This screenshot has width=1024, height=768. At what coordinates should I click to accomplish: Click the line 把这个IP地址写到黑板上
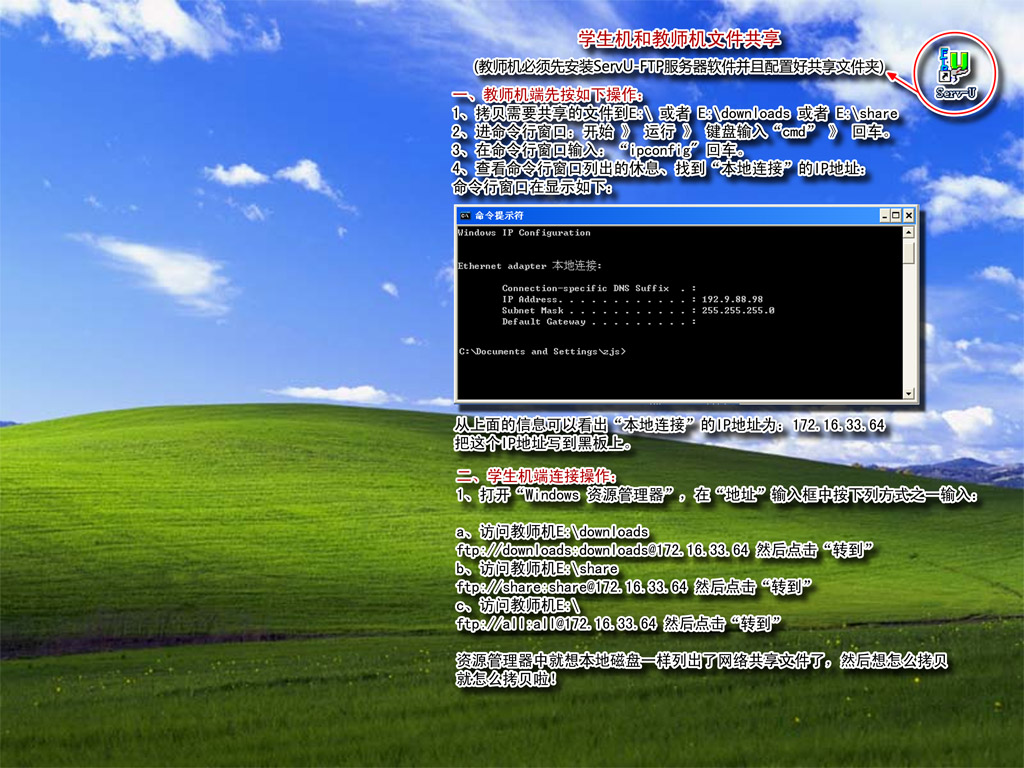(543, 443)
